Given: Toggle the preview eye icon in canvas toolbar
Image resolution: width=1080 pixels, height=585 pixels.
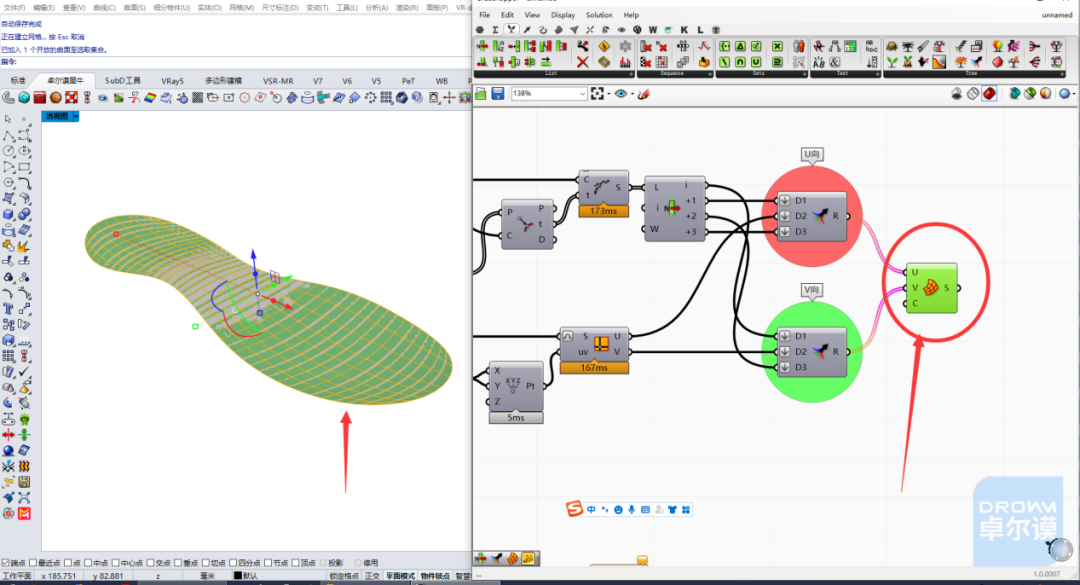Looking at the screenshot, I should tap(621, 94).
